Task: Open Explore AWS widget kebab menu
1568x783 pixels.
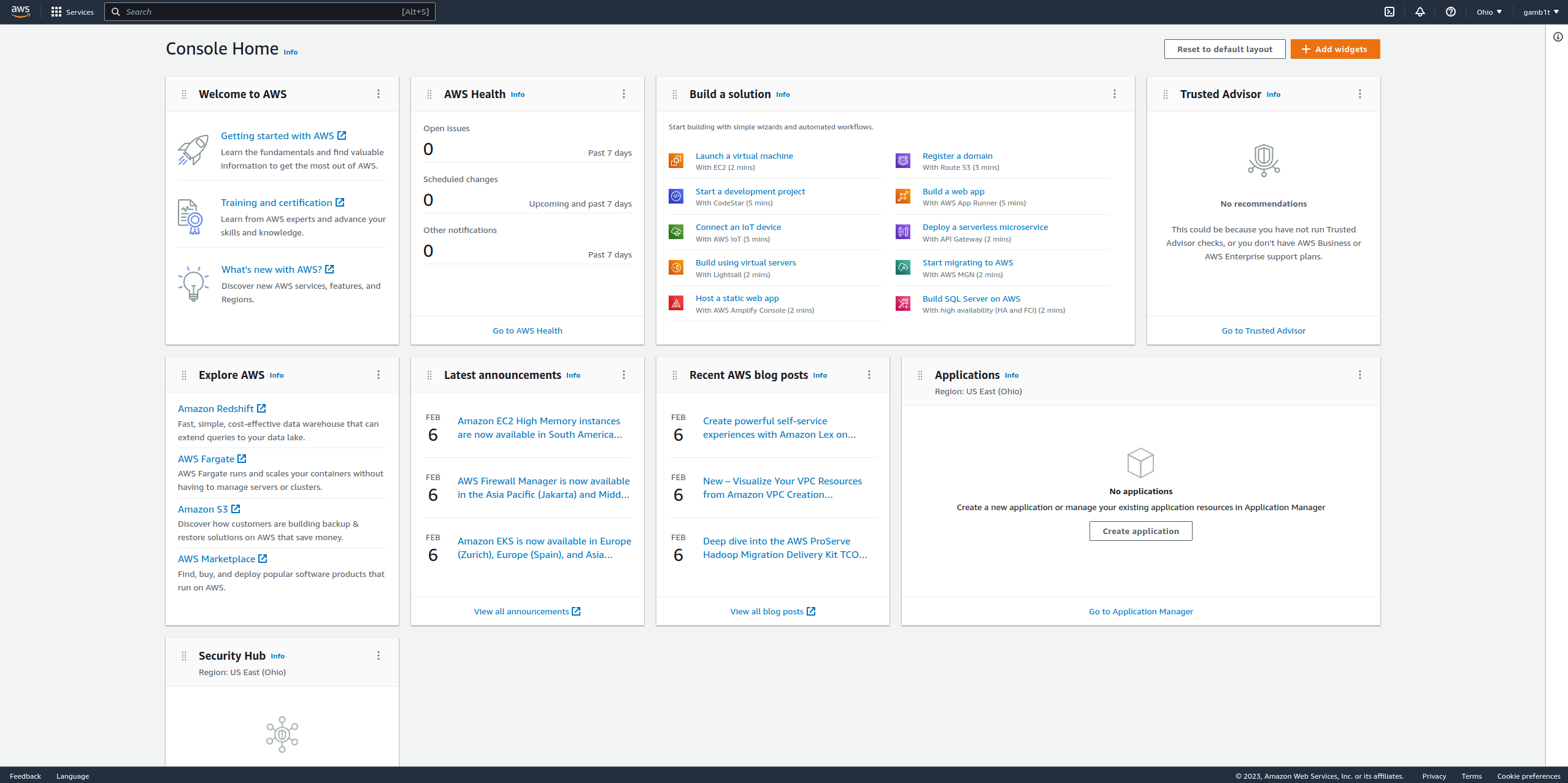Action: pyautogui.click(x=379, y=375)
